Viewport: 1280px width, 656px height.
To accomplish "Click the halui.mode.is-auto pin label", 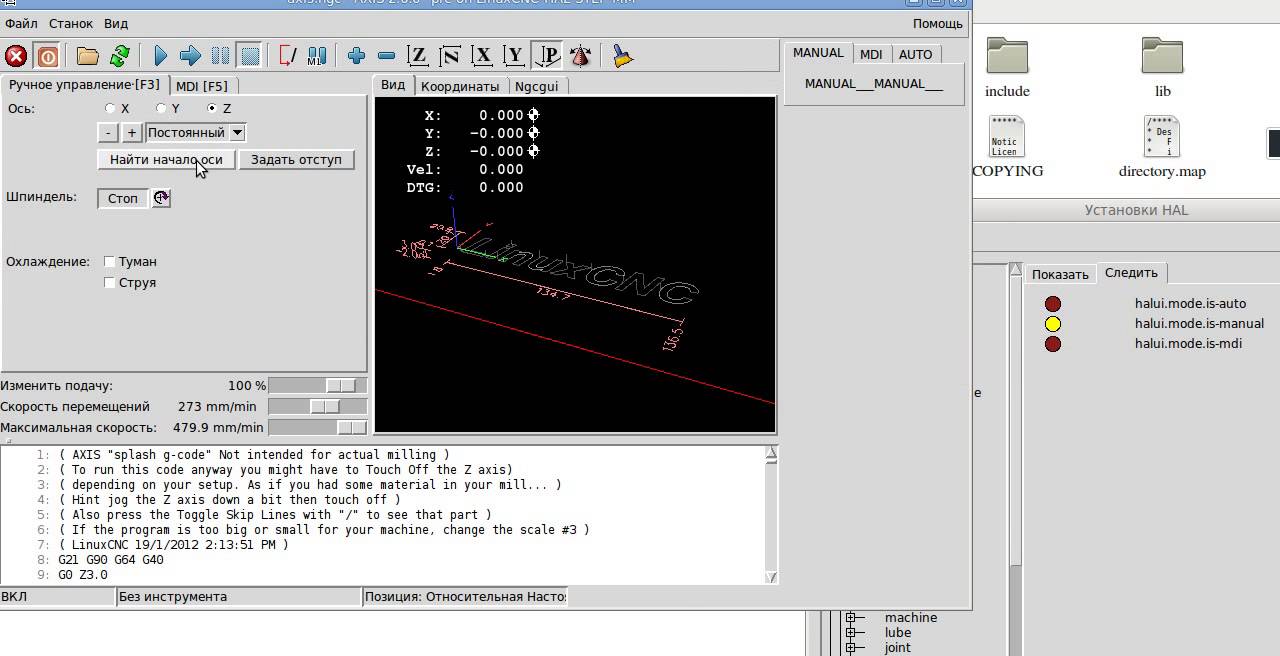I will [x=1190, y=303].
